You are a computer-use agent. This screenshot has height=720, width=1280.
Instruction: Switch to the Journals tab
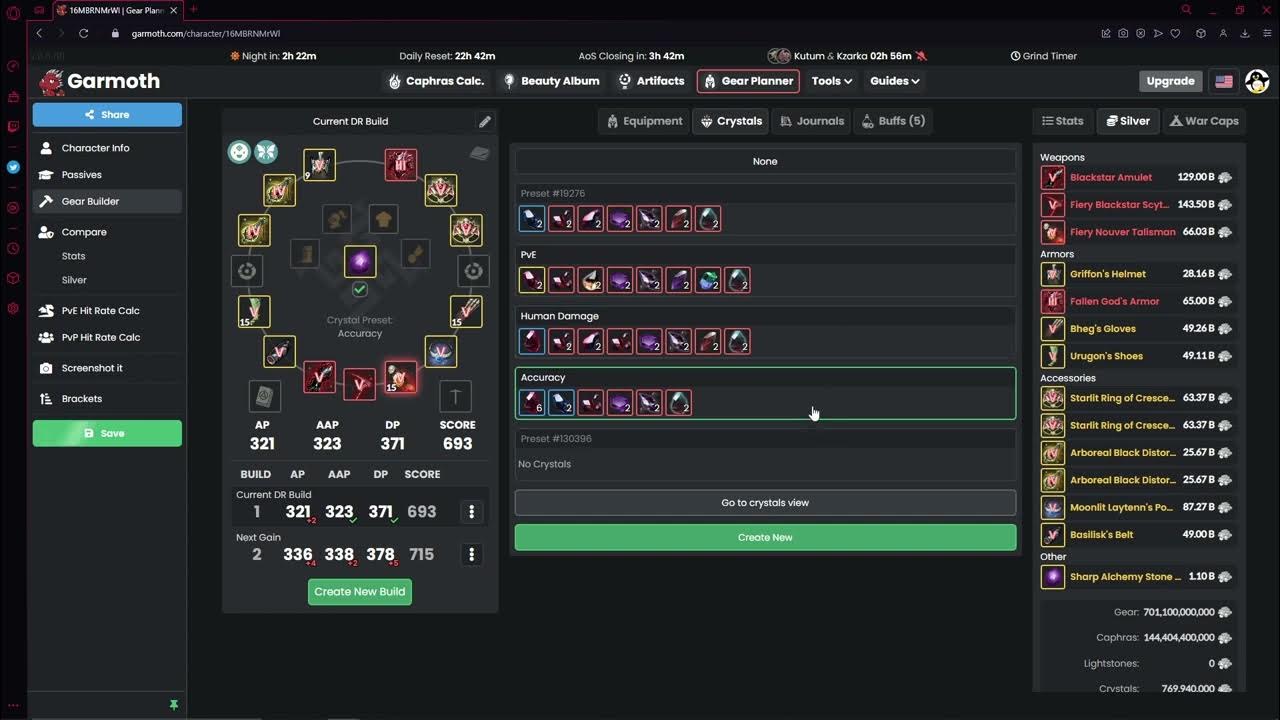click(812, 121)
